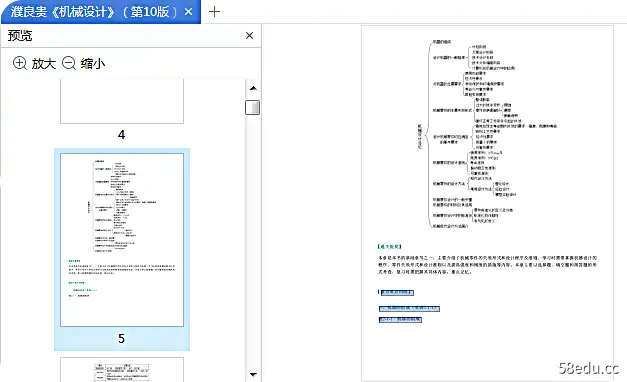Close the 濮良贵《机械设计》tab

(188, 12)
